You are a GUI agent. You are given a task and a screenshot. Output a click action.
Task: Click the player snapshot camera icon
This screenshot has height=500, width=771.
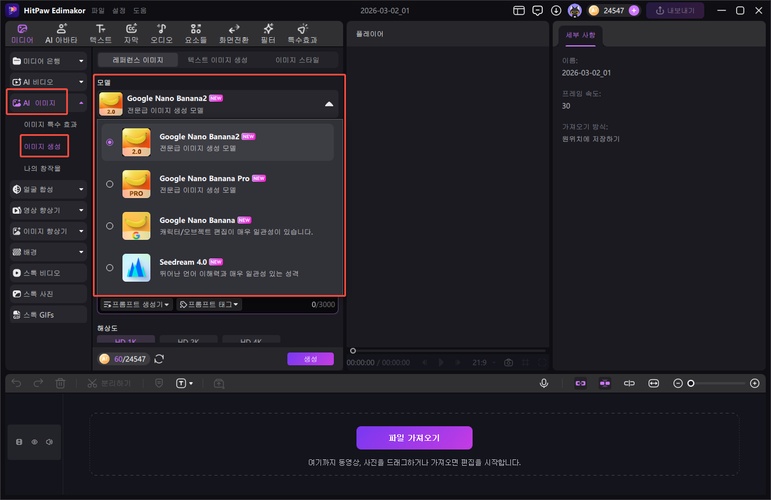pyautogui.click(x=508, y=362)
